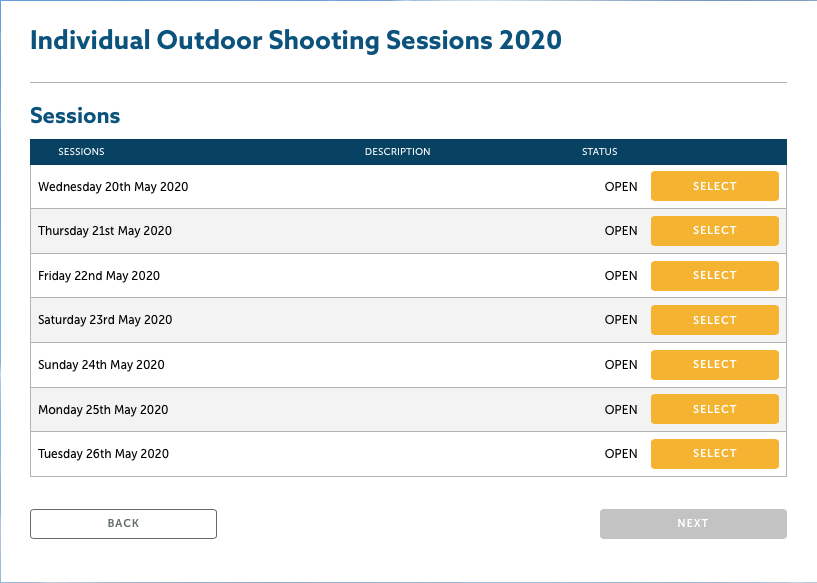
Task: Click the 'Thursday 21st May 2020' date text
Action: click(105, 231)
